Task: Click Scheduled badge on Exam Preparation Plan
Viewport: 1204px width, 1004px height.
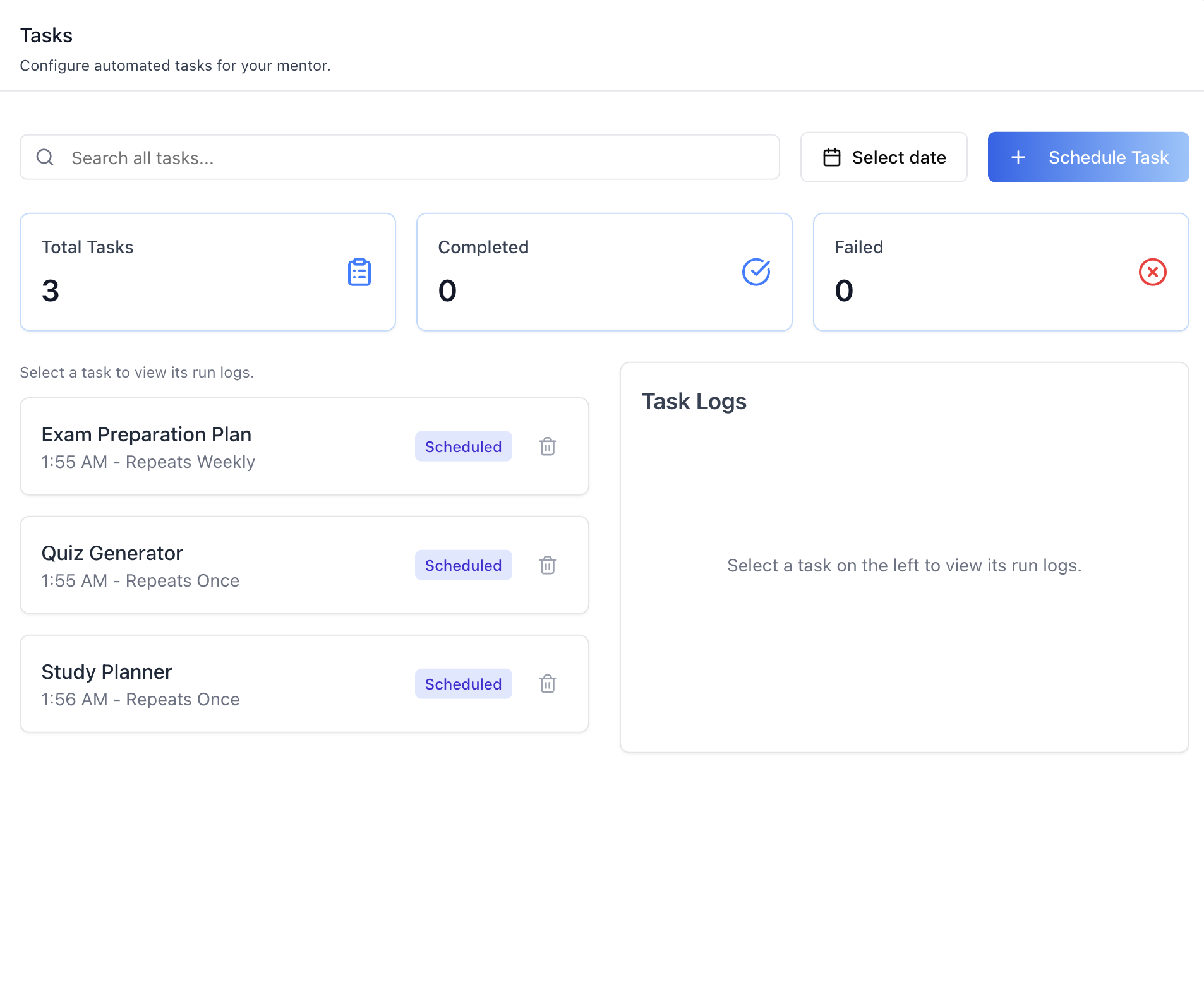Action: (x=464, y=446)
